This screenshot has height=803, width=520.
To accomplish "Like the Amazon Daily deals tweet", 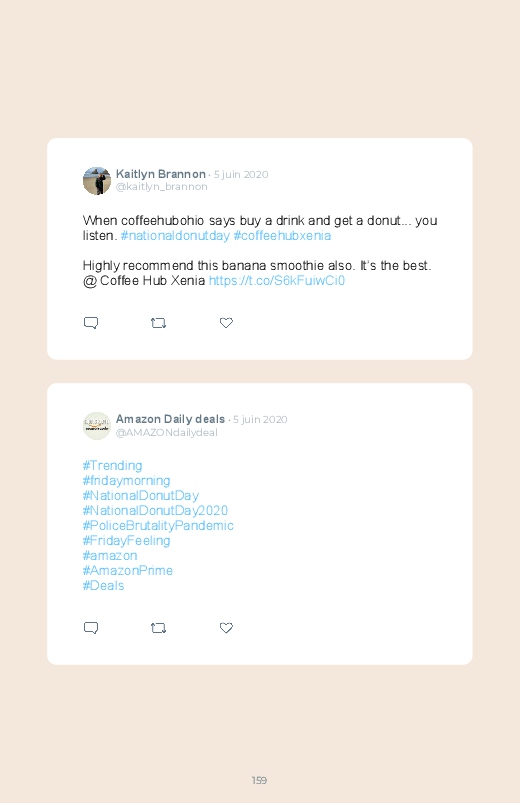I will [226, 627].
